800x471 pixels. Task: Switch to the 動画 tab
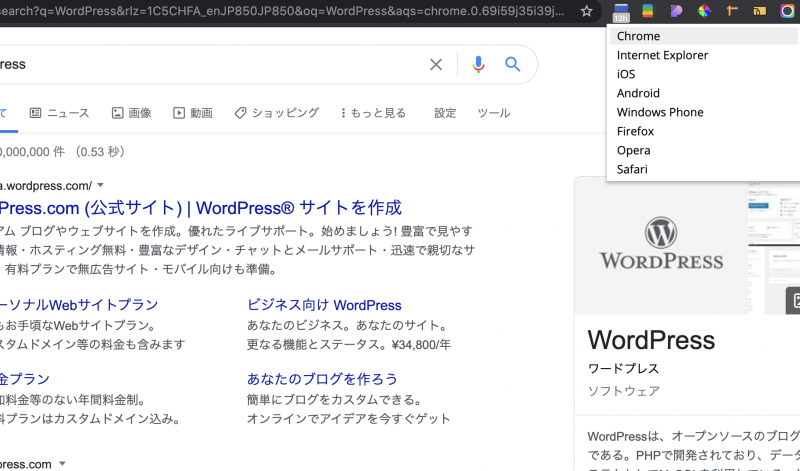(x=193, y=113)
